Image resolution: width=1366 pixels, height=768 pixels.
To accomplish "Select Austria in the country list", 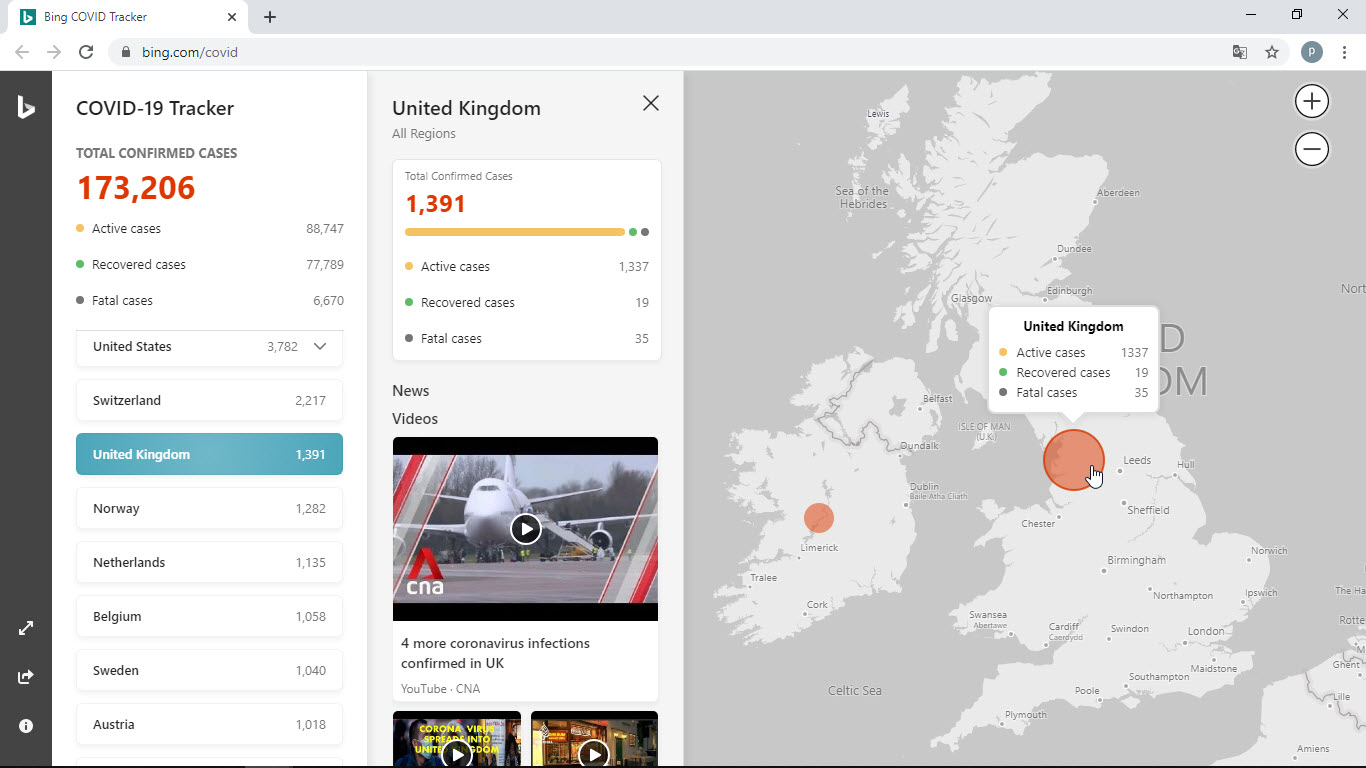I will click(209, 724).
